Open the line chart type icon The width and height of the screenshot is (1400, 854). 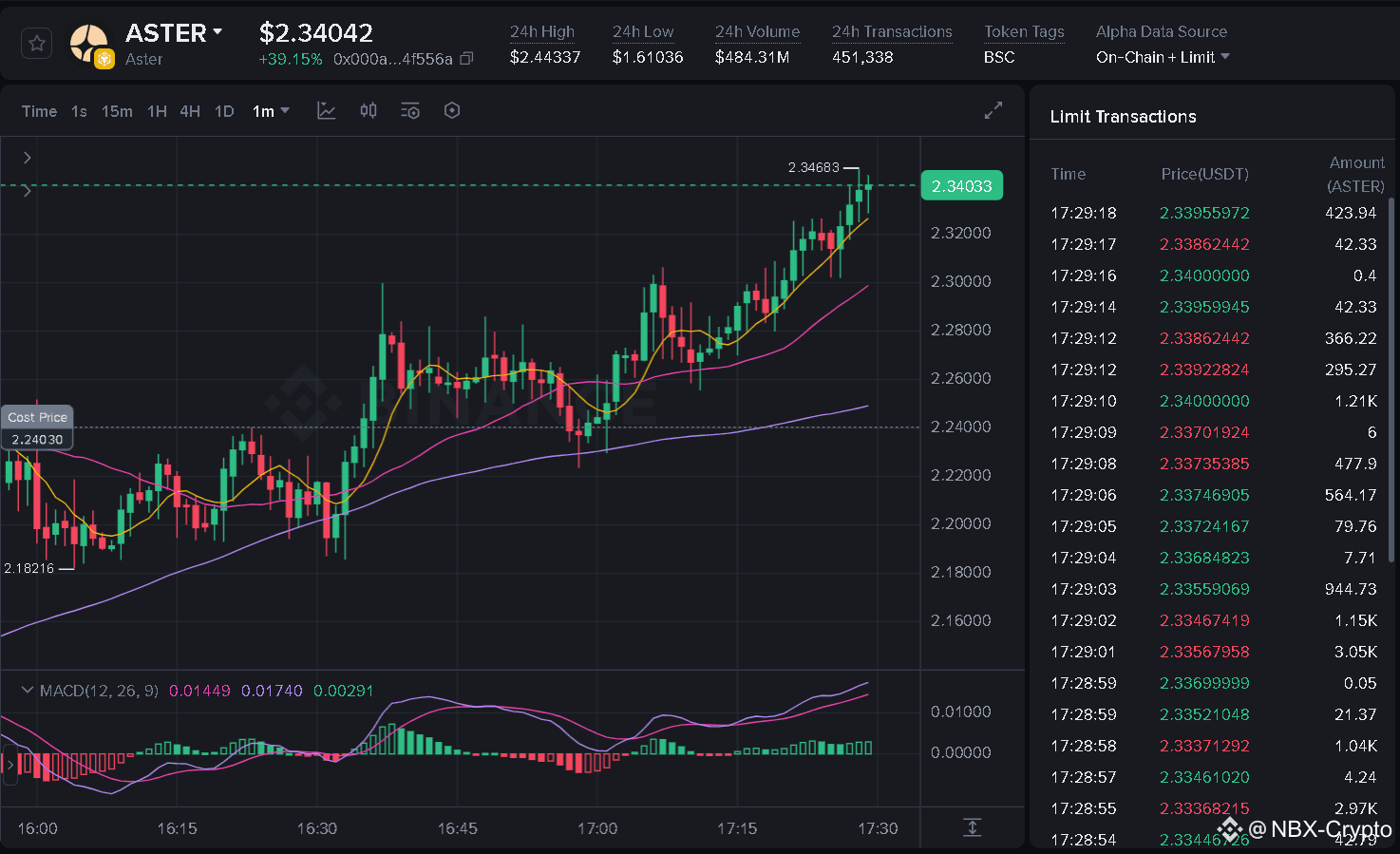pyautogui.click(x=327, y=111)
